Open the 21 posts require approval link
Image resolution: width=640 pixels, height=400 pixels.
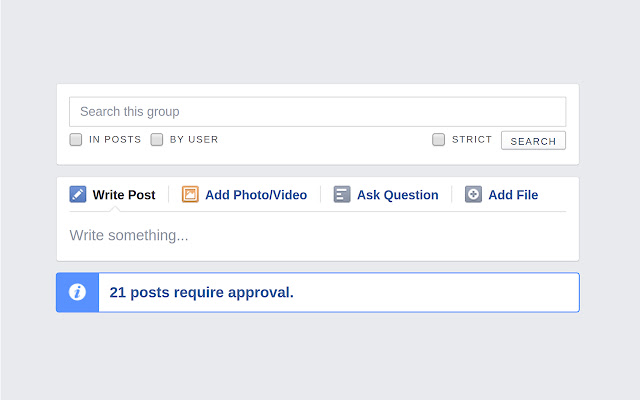pyautogui.click(x=202, y=292)
